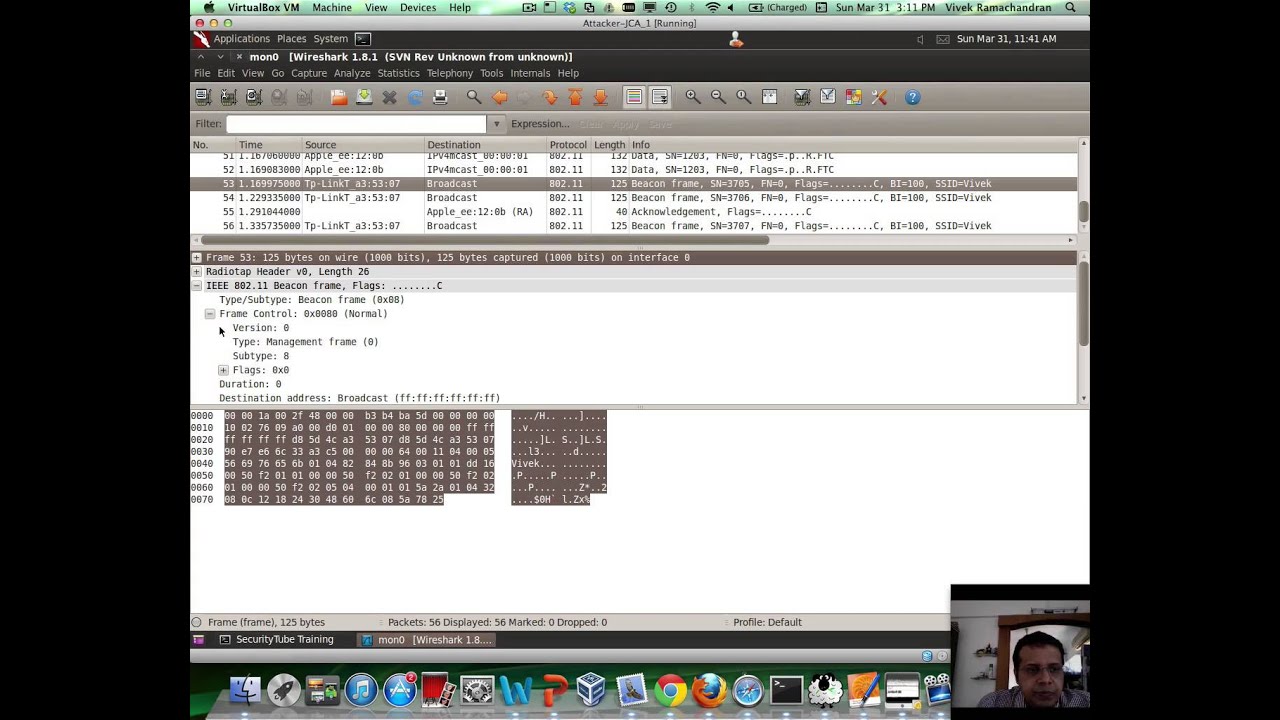Viewport: 1280px width, 720px height.
Task: Reload the capture file icon
Action: [x=415, y=97]
